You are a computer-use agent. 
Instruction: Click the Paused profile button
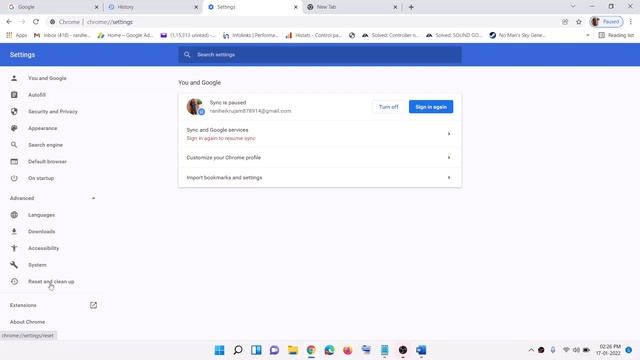[606, 22]
